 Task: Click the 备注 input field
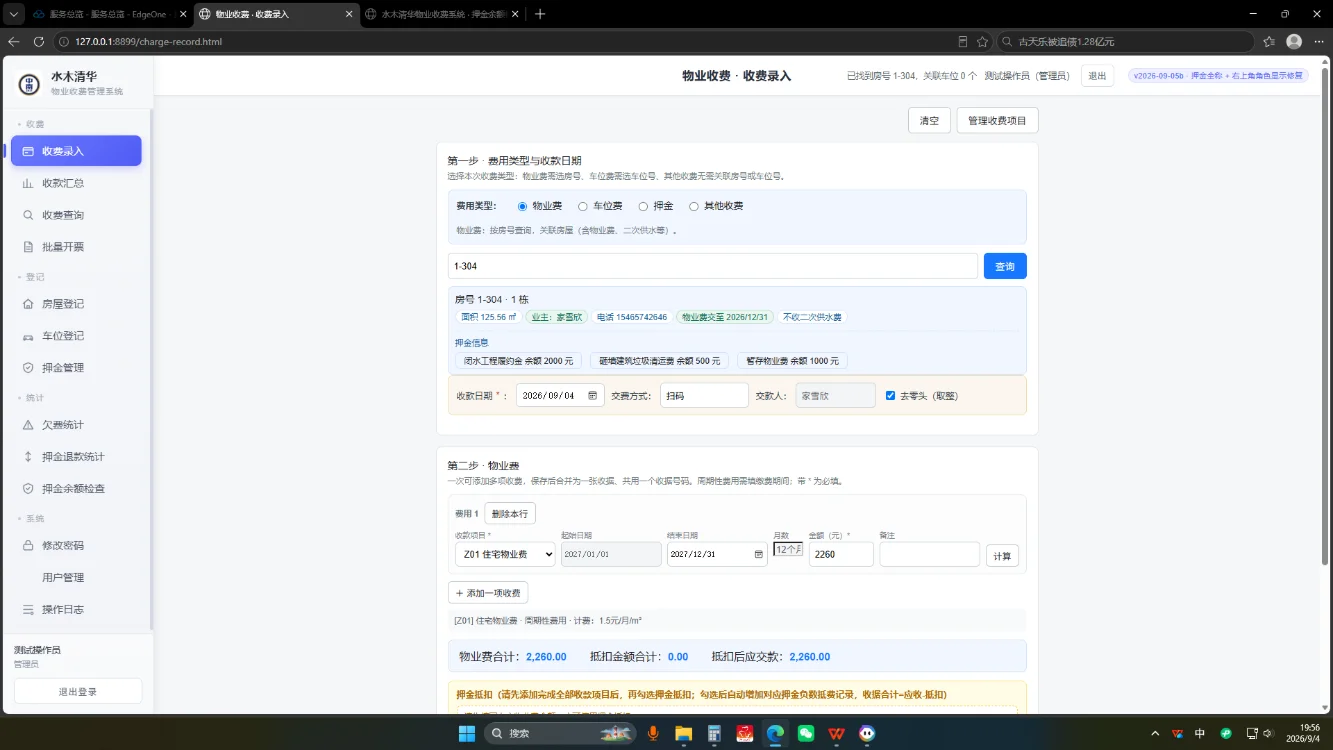(x=930, y=554)
